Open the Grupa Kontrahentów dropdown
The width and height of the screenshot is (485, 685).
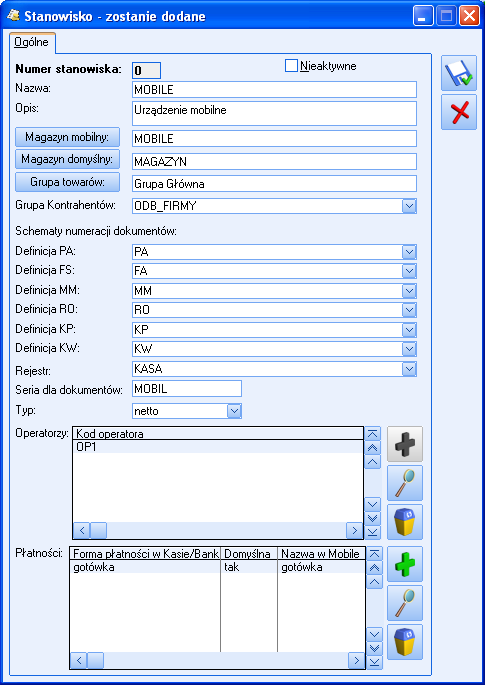[409, 206]
